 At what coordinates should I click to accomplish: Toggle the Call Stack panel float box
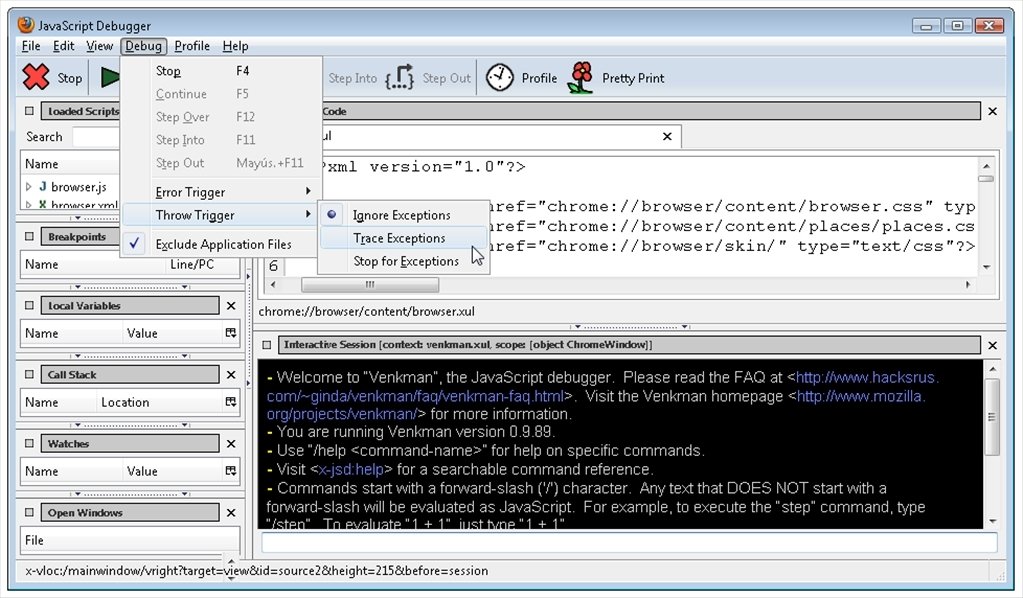(29, 374)
